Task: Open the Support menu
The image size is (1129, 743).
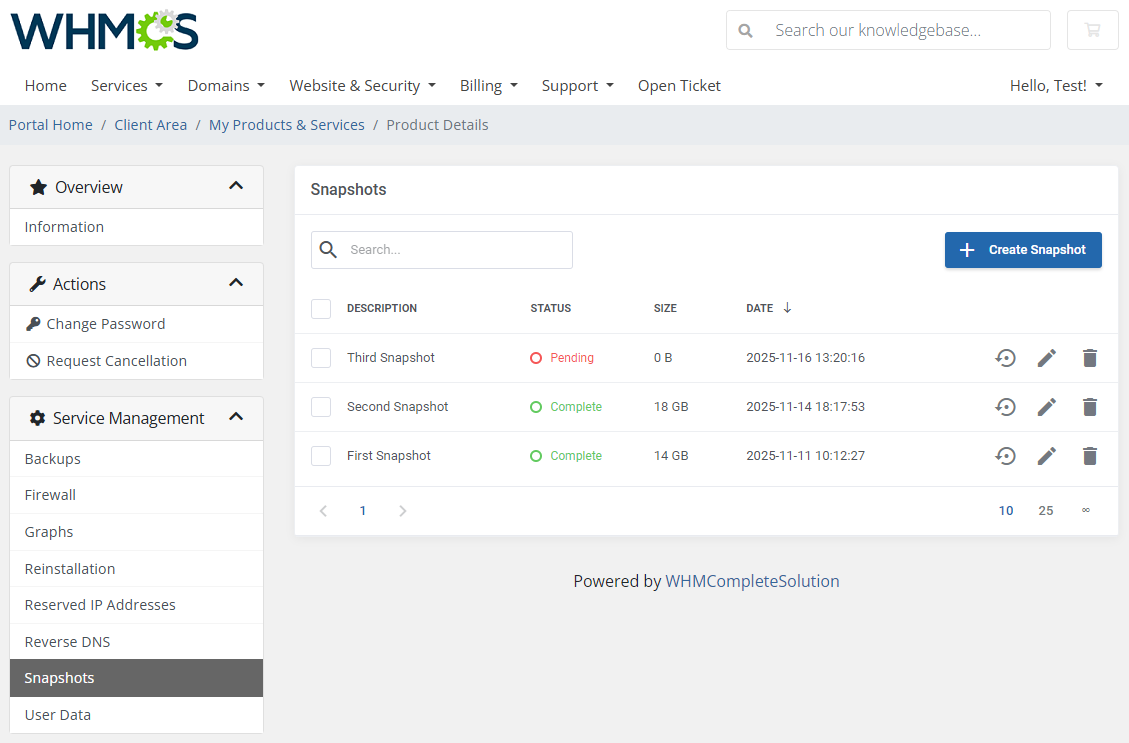Action: click(577, 86)
